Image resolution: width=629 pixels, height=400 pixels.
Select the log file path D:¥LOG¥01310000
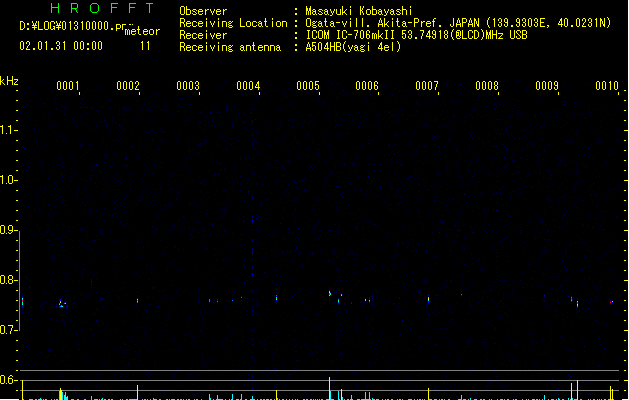[x=67, y=26]
